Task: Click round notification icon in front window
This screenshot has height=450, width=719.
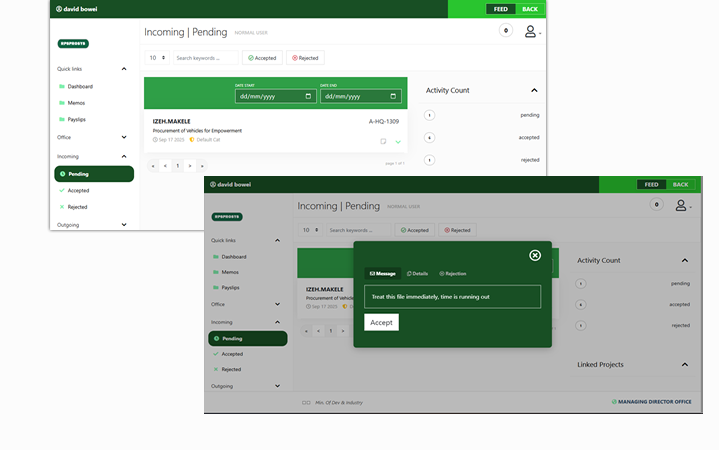Action: 657,205
